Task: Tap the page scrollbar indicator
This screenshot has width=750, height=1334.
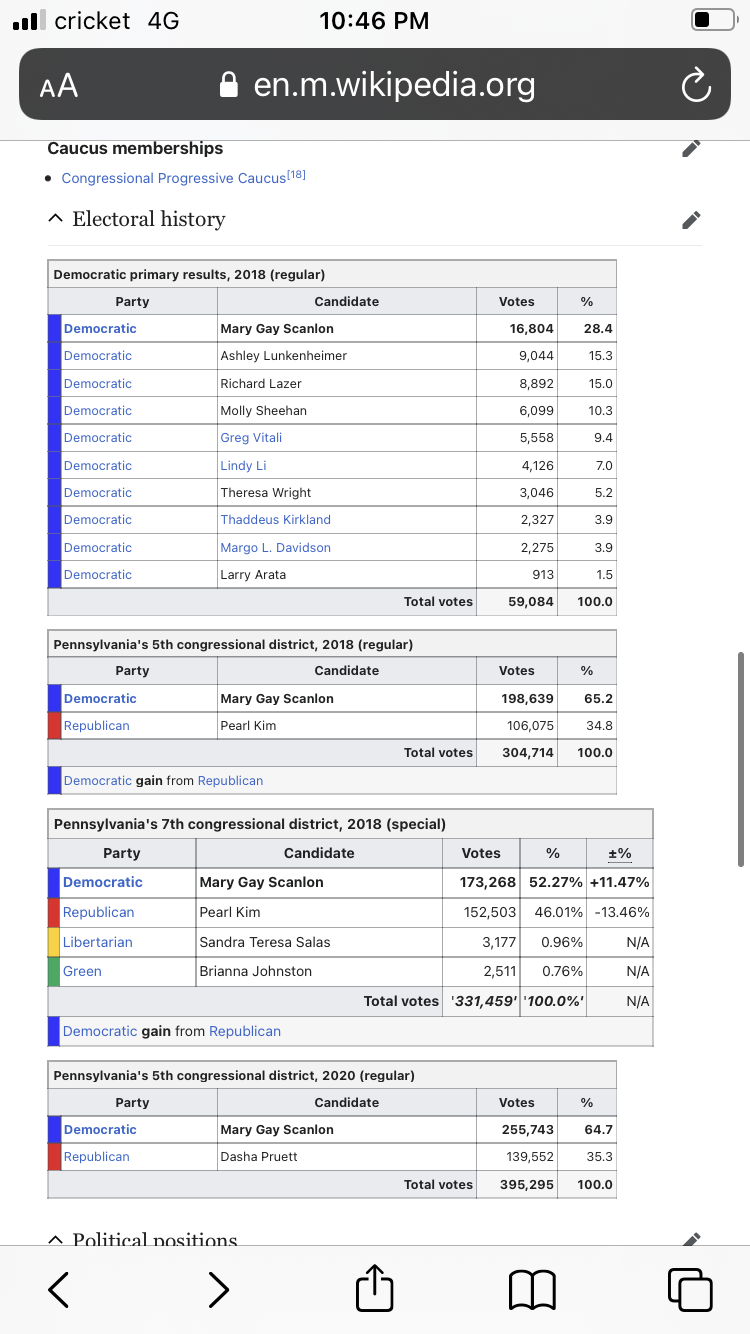Action: click(x=741, y=760)
